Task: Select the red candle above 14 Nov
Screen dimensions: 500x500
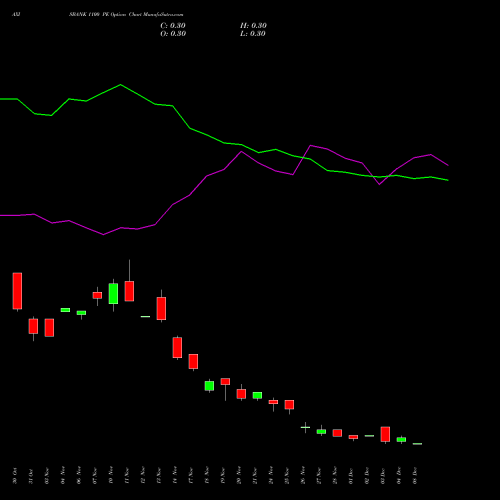Action: (x=177, y=348)
